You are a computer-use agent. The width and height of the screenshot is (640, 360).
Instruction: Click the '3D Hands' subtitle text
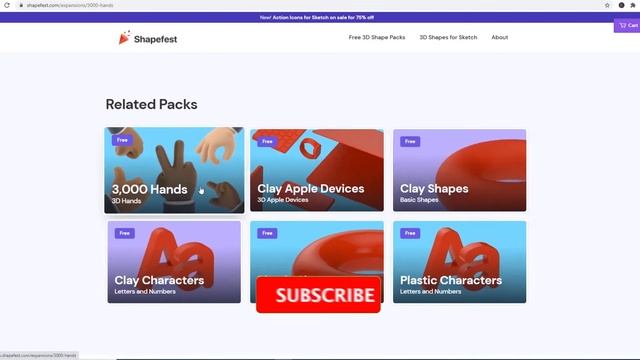127,201
